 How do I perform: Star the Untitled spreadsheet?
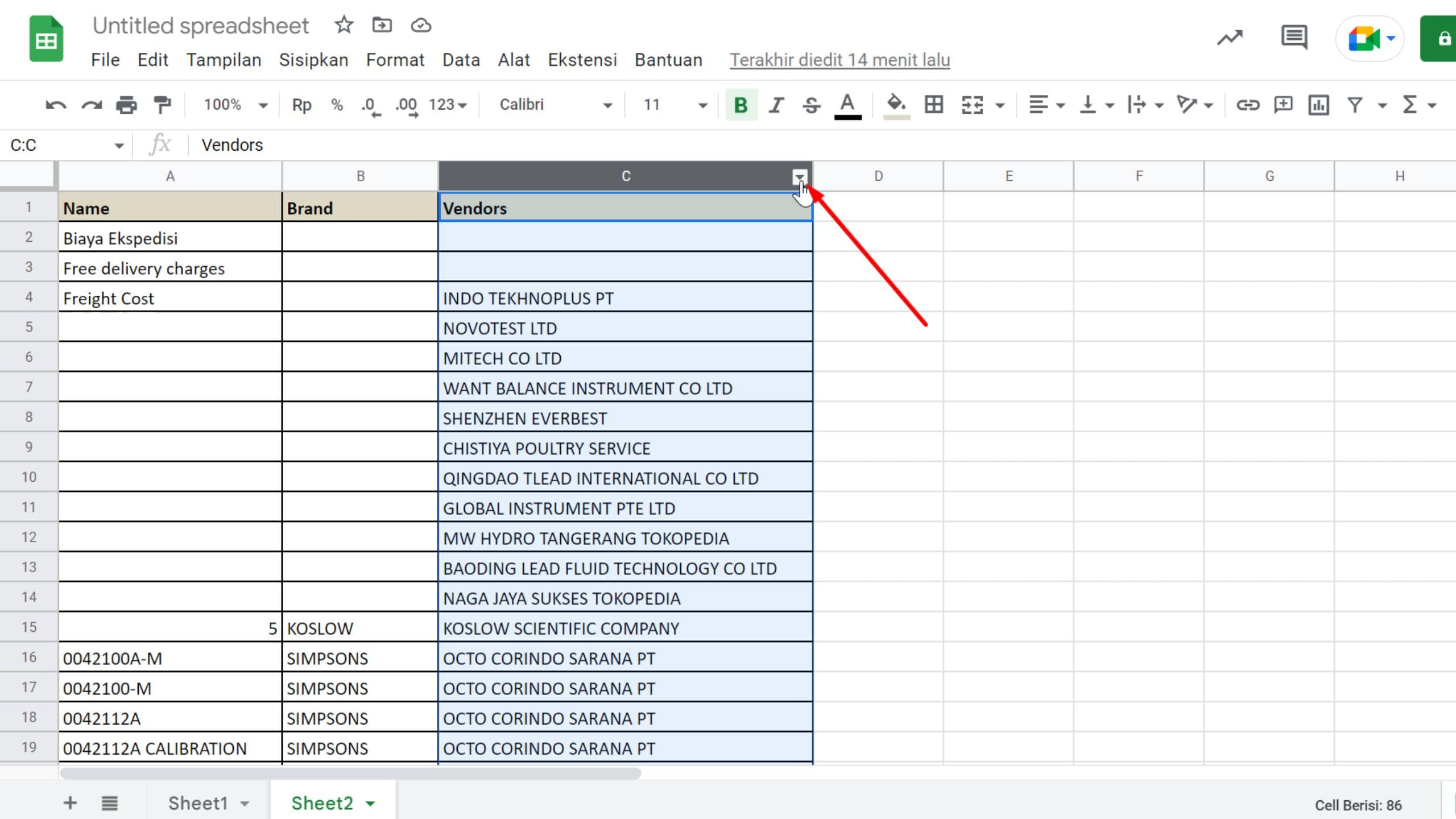[344, 25]
